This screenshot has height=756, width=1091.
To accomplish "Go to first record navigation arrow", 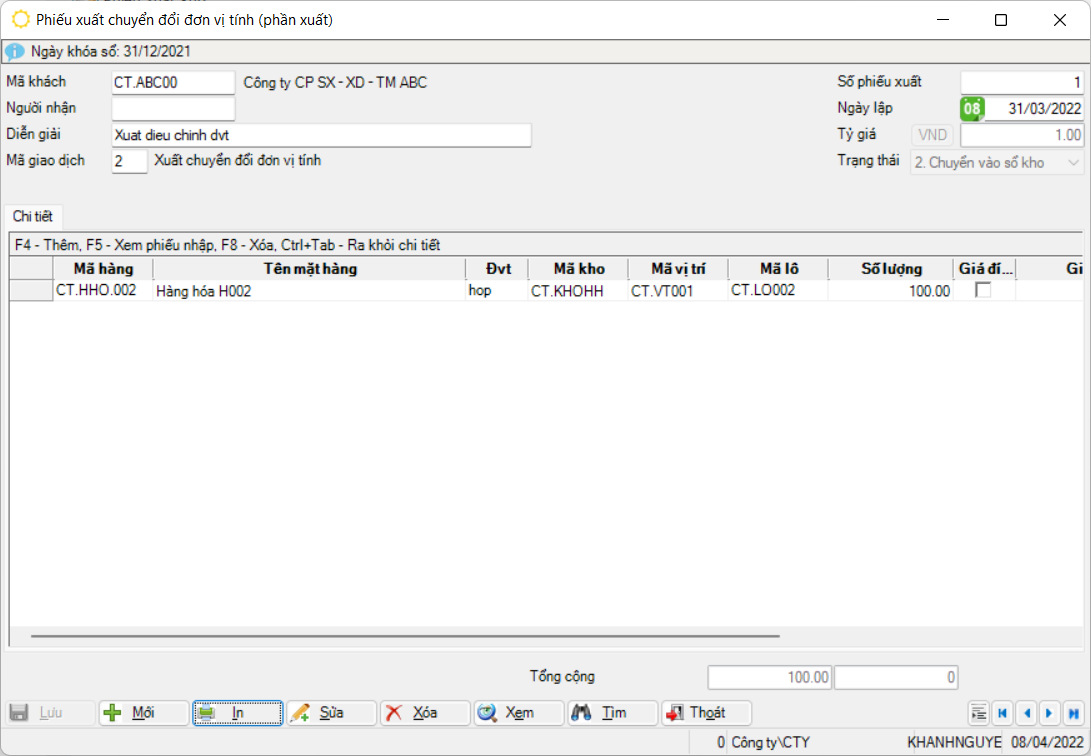I will pos(1002,713).
